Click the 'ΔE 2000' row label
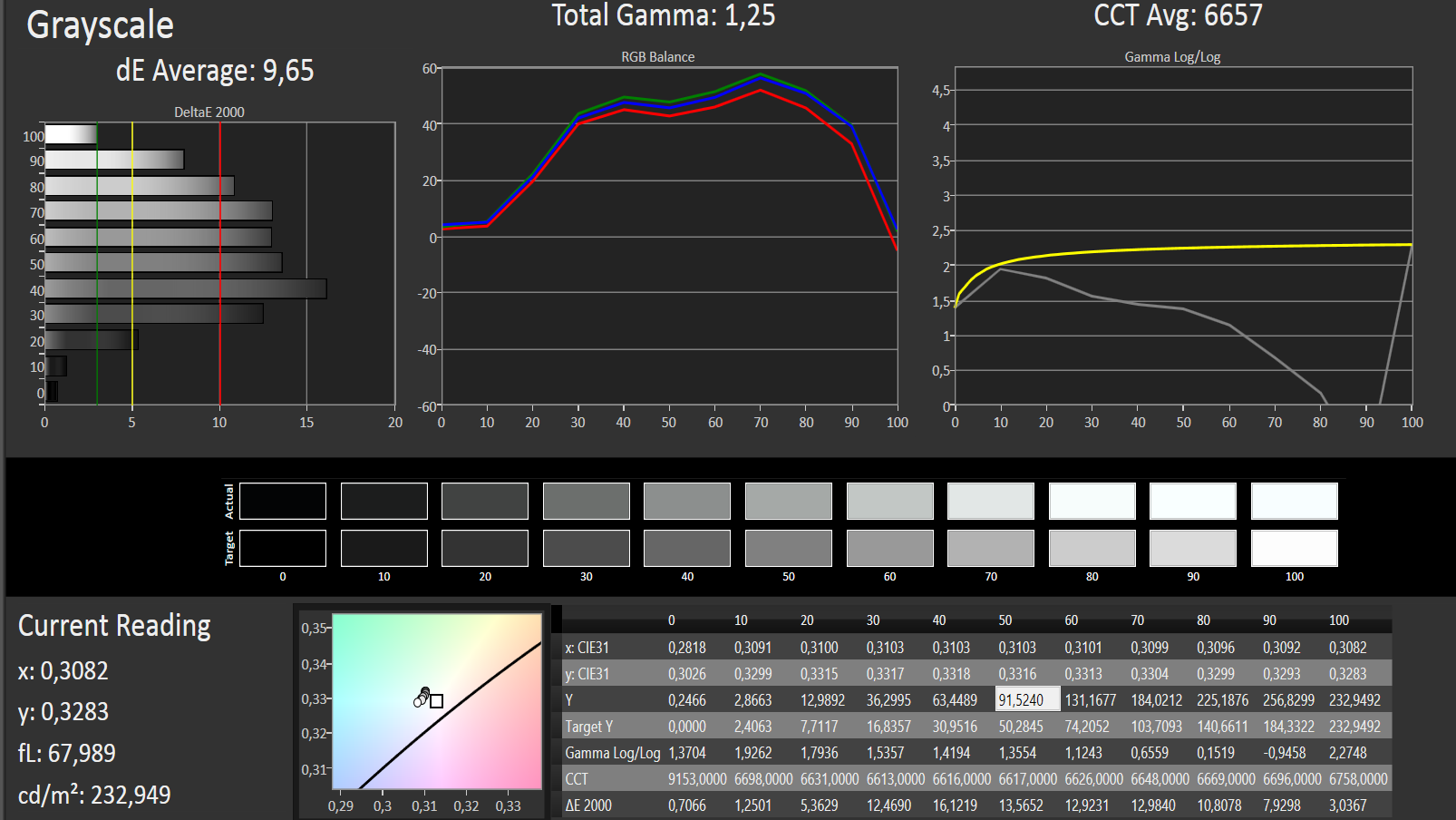Image resolution: width=1456 pixels, height=820 pixels. (588, 805)
